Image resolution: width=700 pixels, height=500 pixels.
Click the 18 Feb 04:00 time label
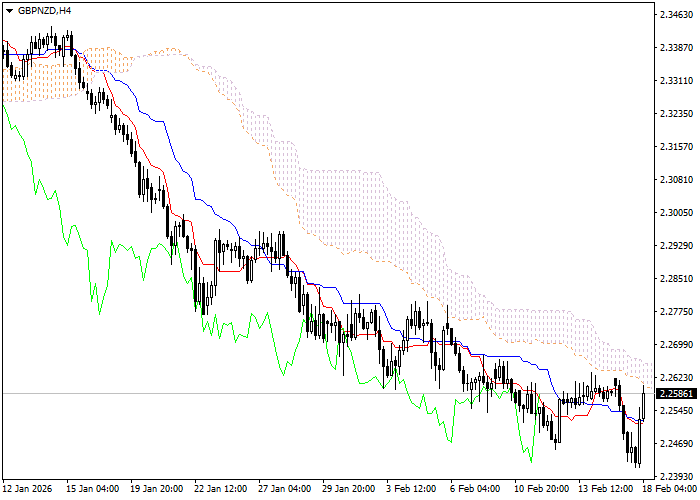point(670,489)
